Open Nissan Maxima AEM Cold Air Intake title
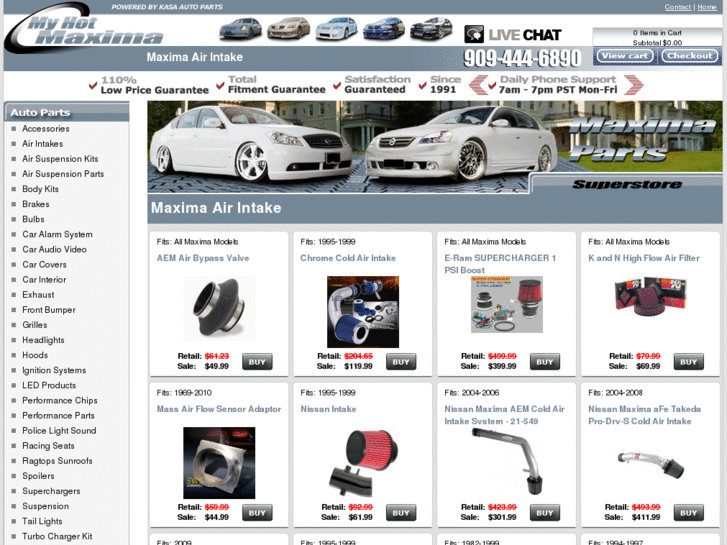The height and width of the screenshot is (545, 727). click(504, 415)
